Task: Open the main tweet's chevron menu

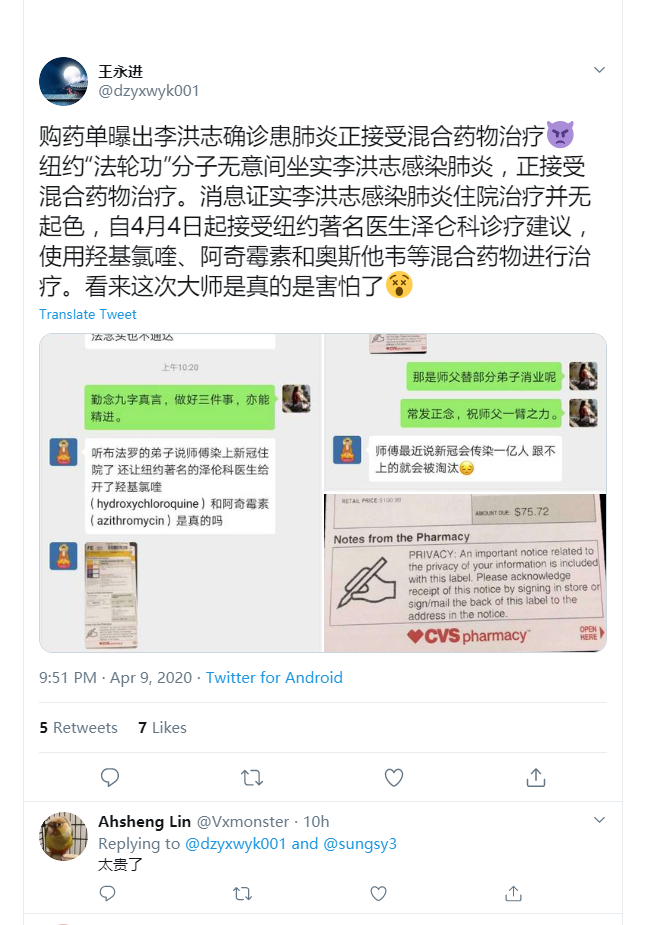Action: click(x=599, y=70)
